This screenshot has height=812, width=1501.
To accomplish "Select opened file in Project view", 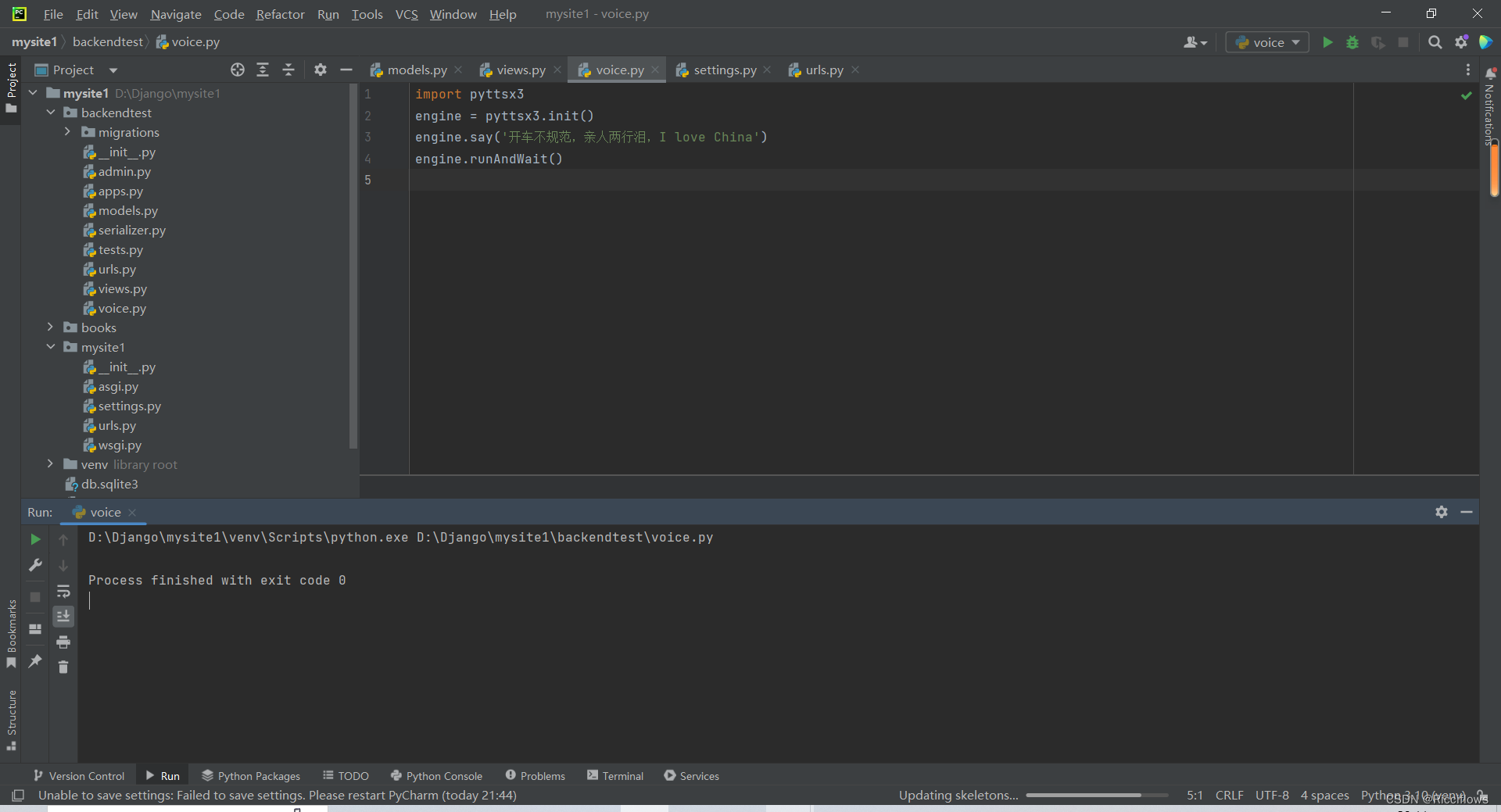I will [x=237, y=70].
